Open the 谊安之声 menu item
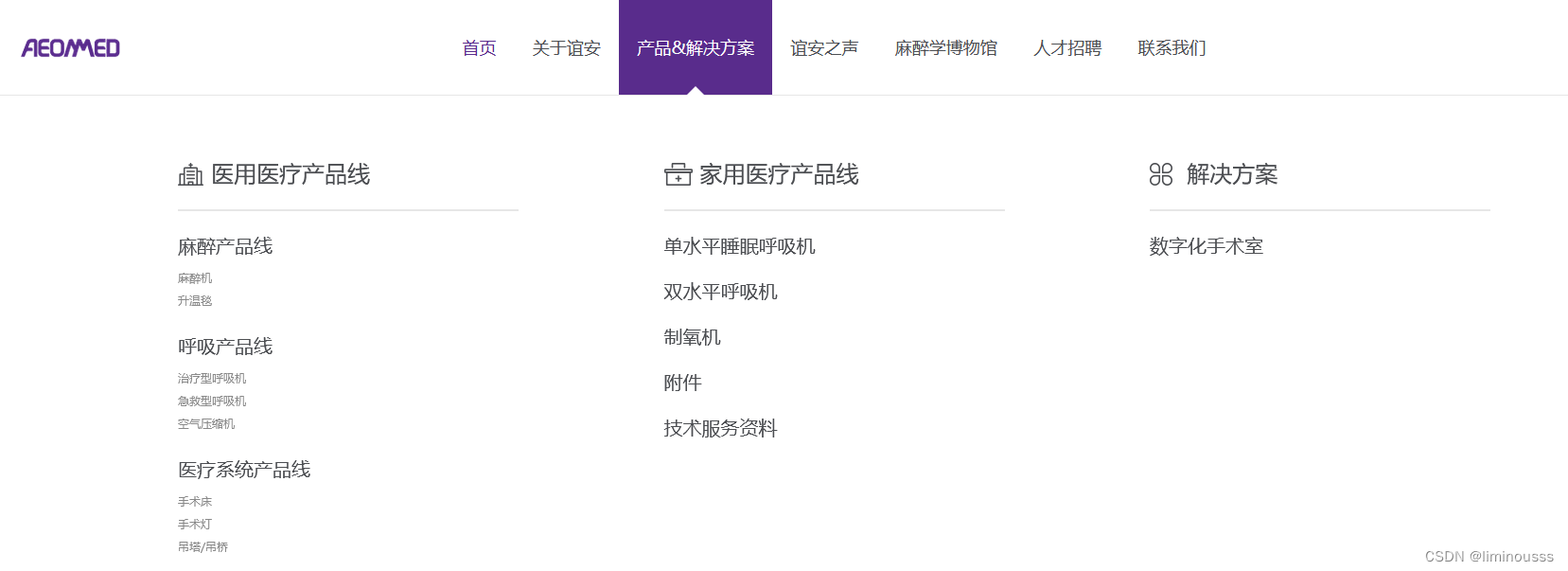Screen dimensions: 1568x571 click(x=824, y=47)
